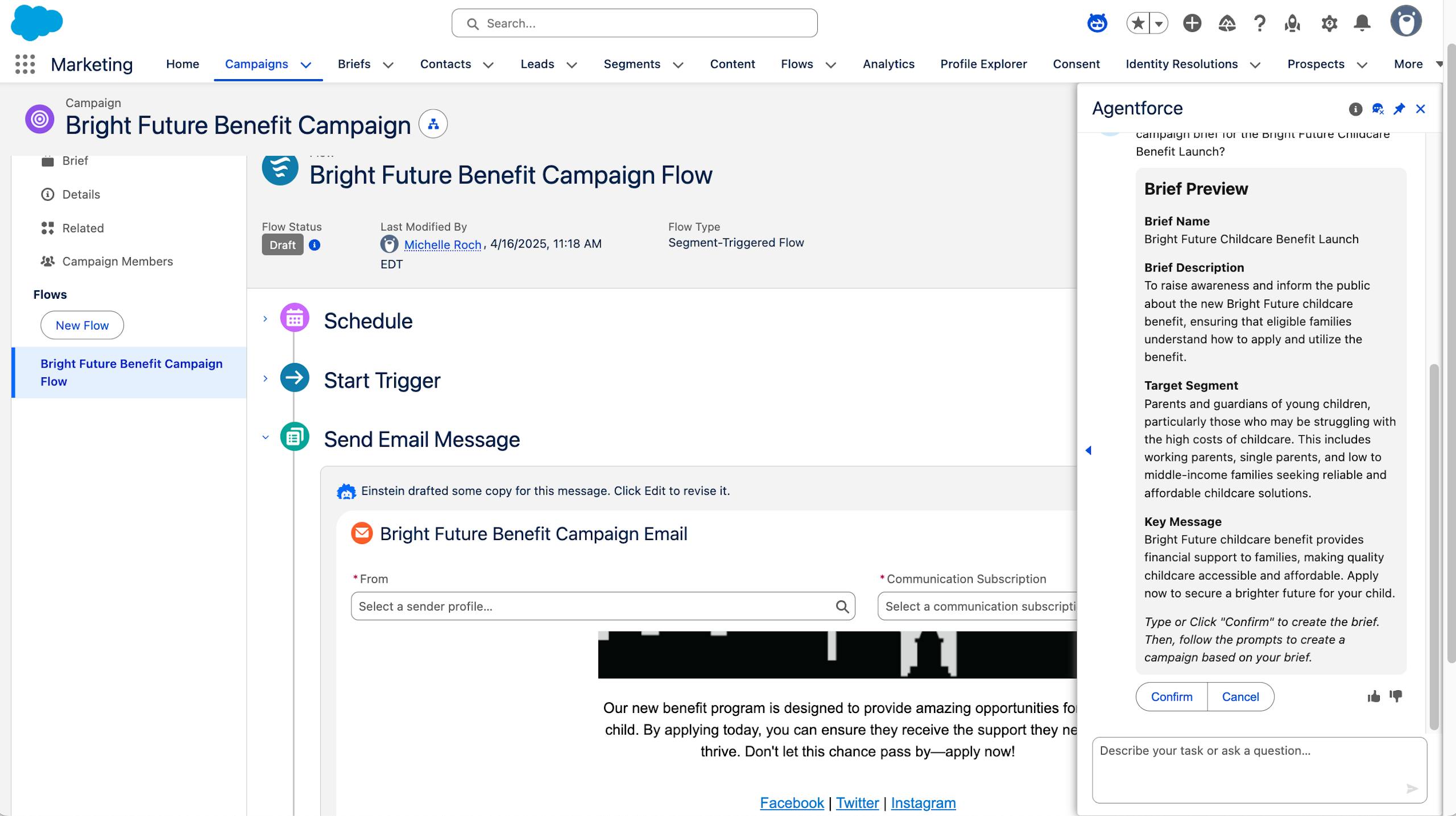Viewport: 1456px width, 816px height.
Task: Pin the Agentforce panel
Action: click(x=1399, y=109)
